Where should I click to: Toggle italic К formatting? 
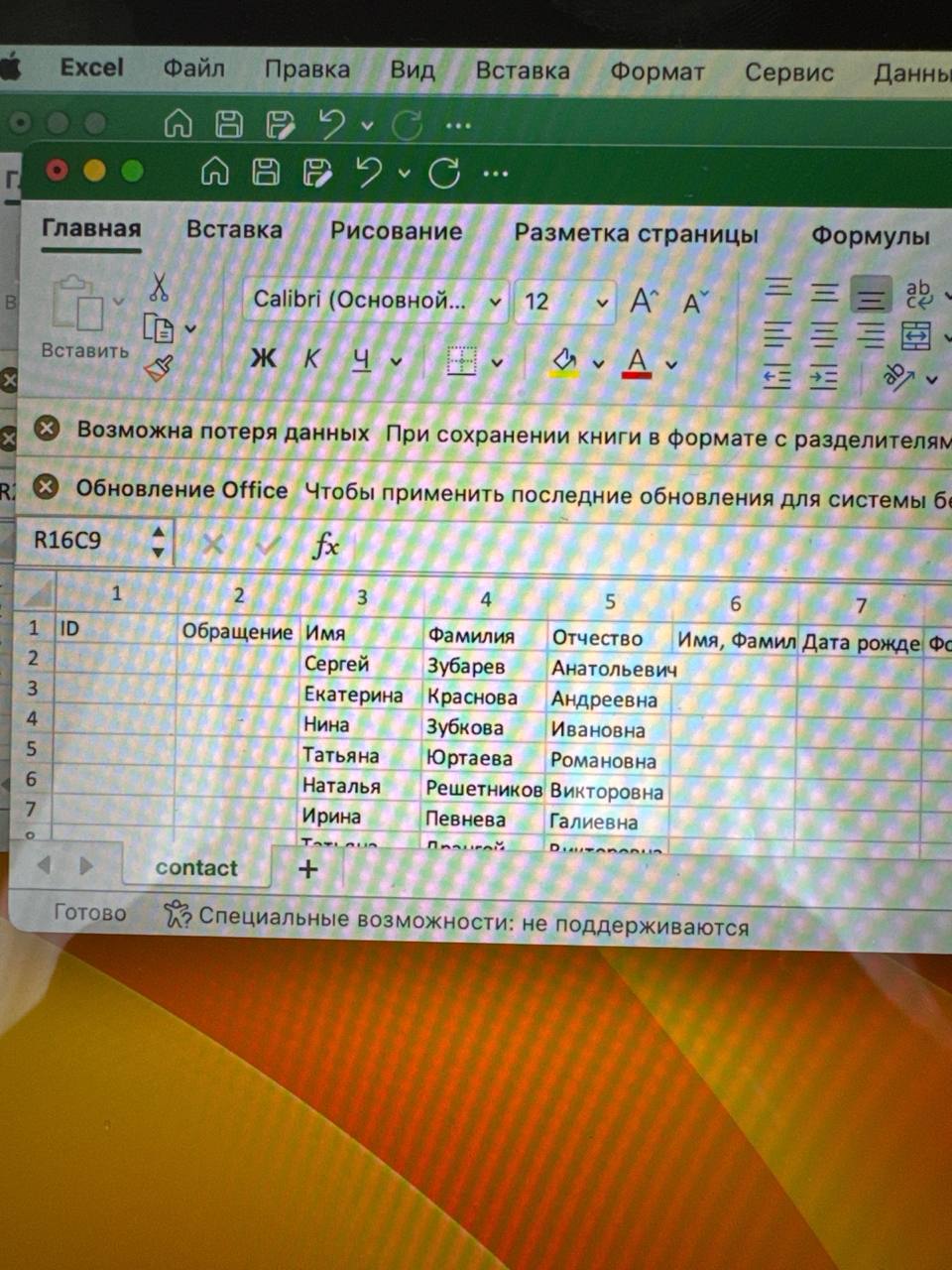[x=312, y=359]
